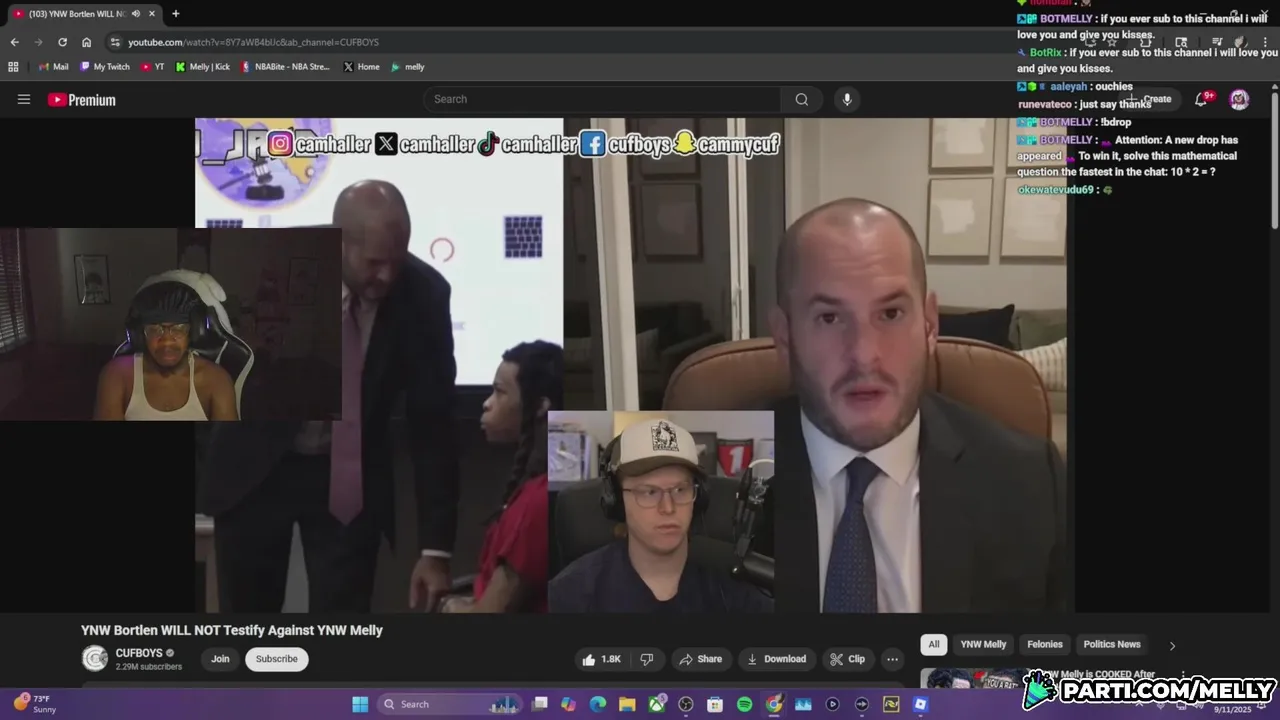
Task: Open a new browser tab with plus
Action: pos(176,14)
